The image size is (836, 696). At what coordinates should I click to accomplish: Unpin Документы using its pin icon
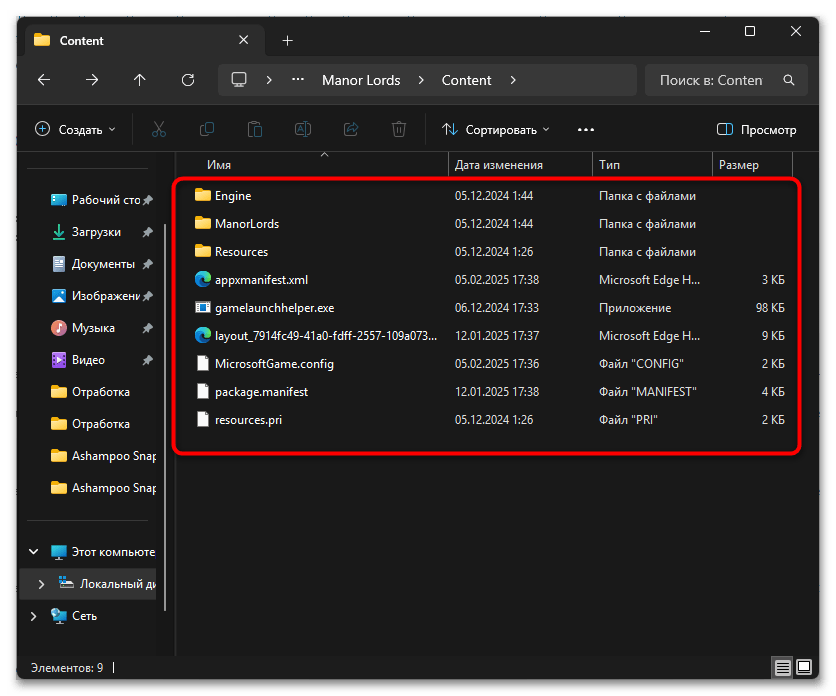coord(148,264)
